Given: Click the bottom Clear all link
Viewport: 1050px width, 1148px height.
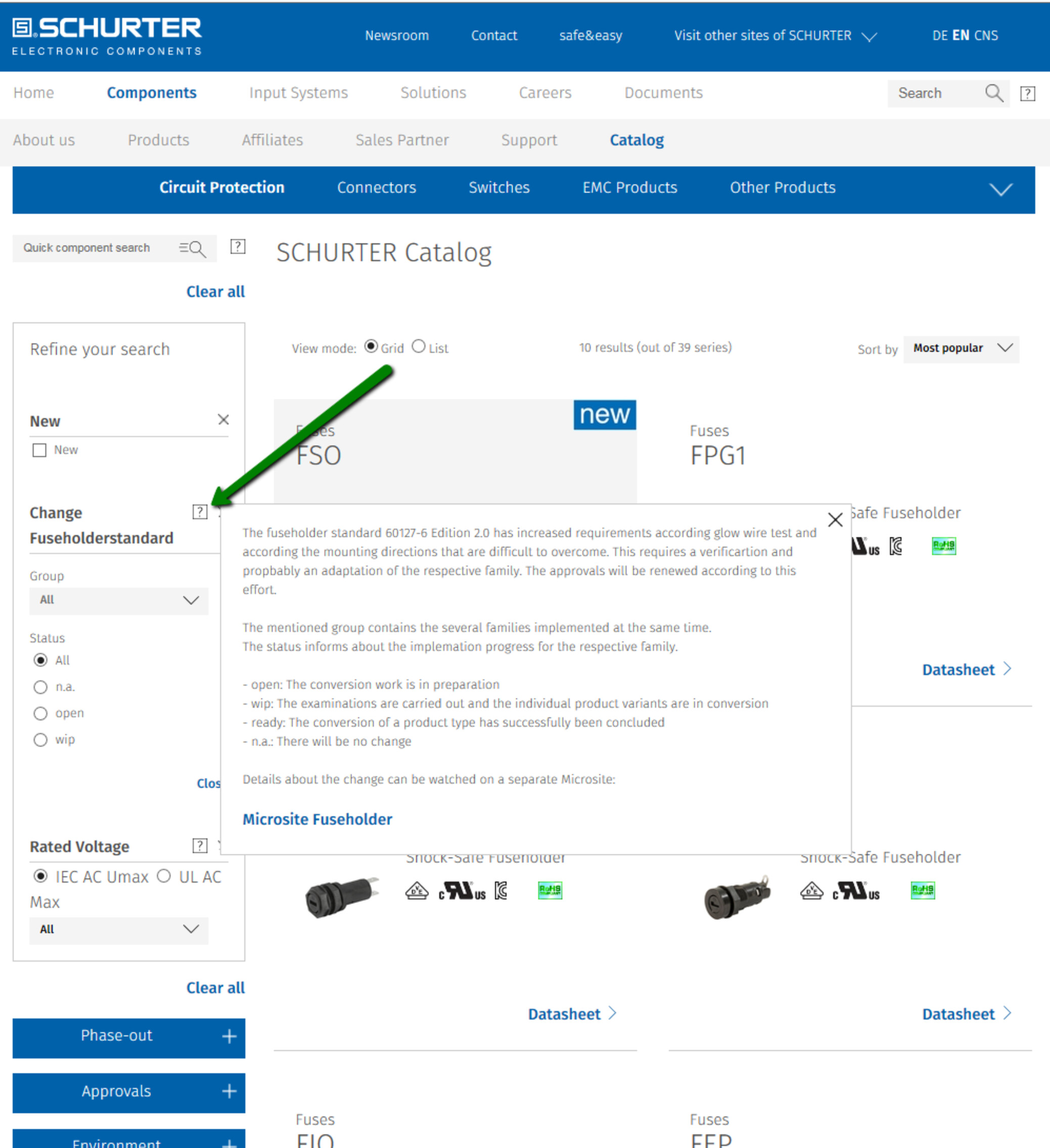Looking at the screenshot, I should click(215, 988).
